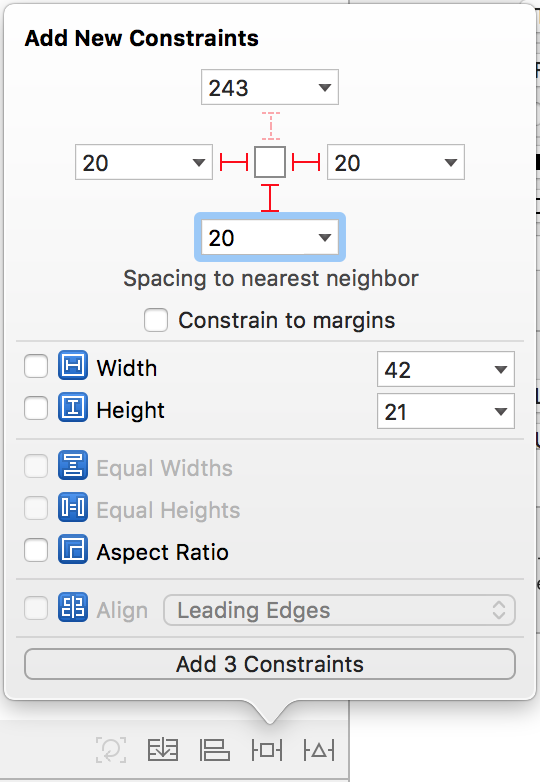Enable the Constrain to margins checkbox
The width and height of the screenshot is (540, 782).
[x=156, y=320]
